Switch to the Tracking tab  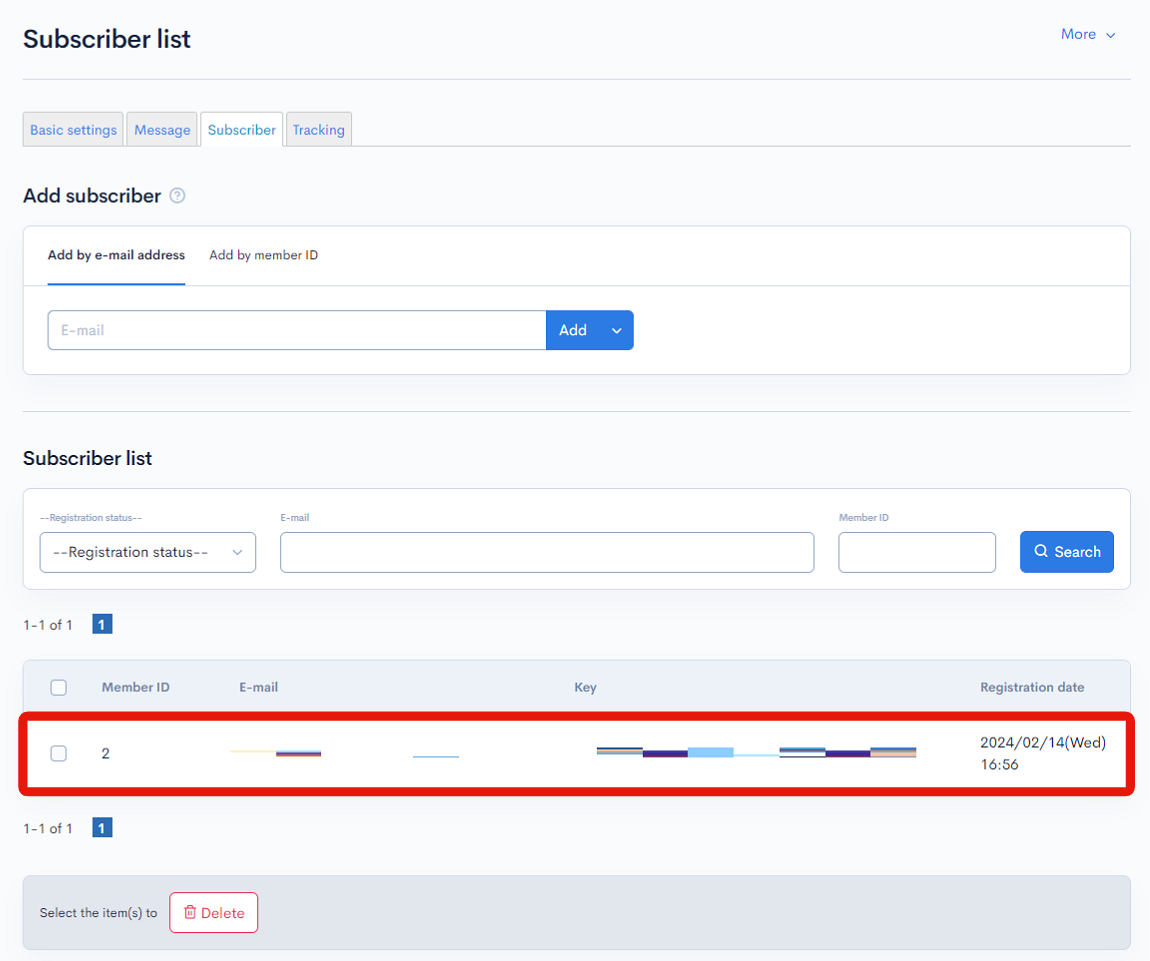click(x=318, y=129)
